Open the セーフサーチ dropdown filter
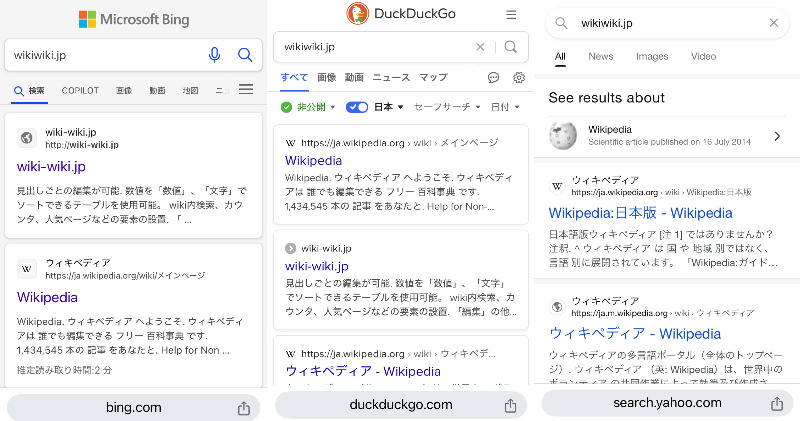 (446, 106)
